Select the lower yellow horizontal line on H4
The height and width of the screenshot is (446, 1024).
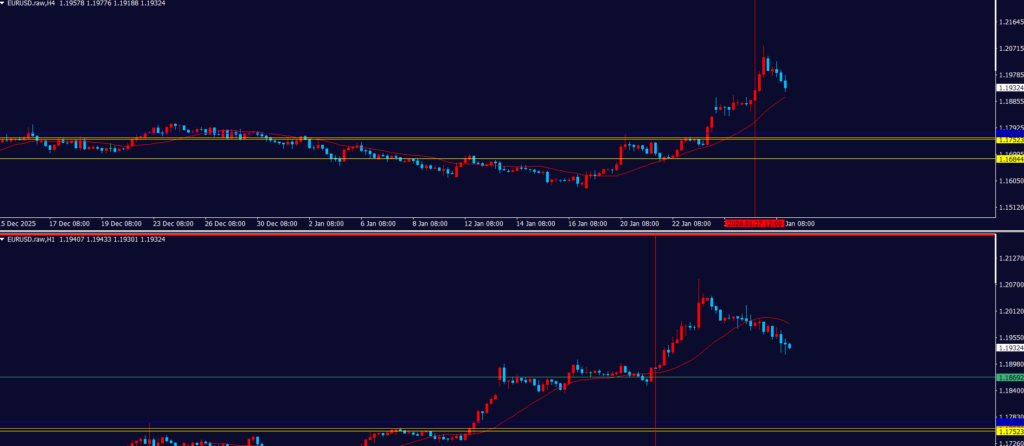(300, 158)
